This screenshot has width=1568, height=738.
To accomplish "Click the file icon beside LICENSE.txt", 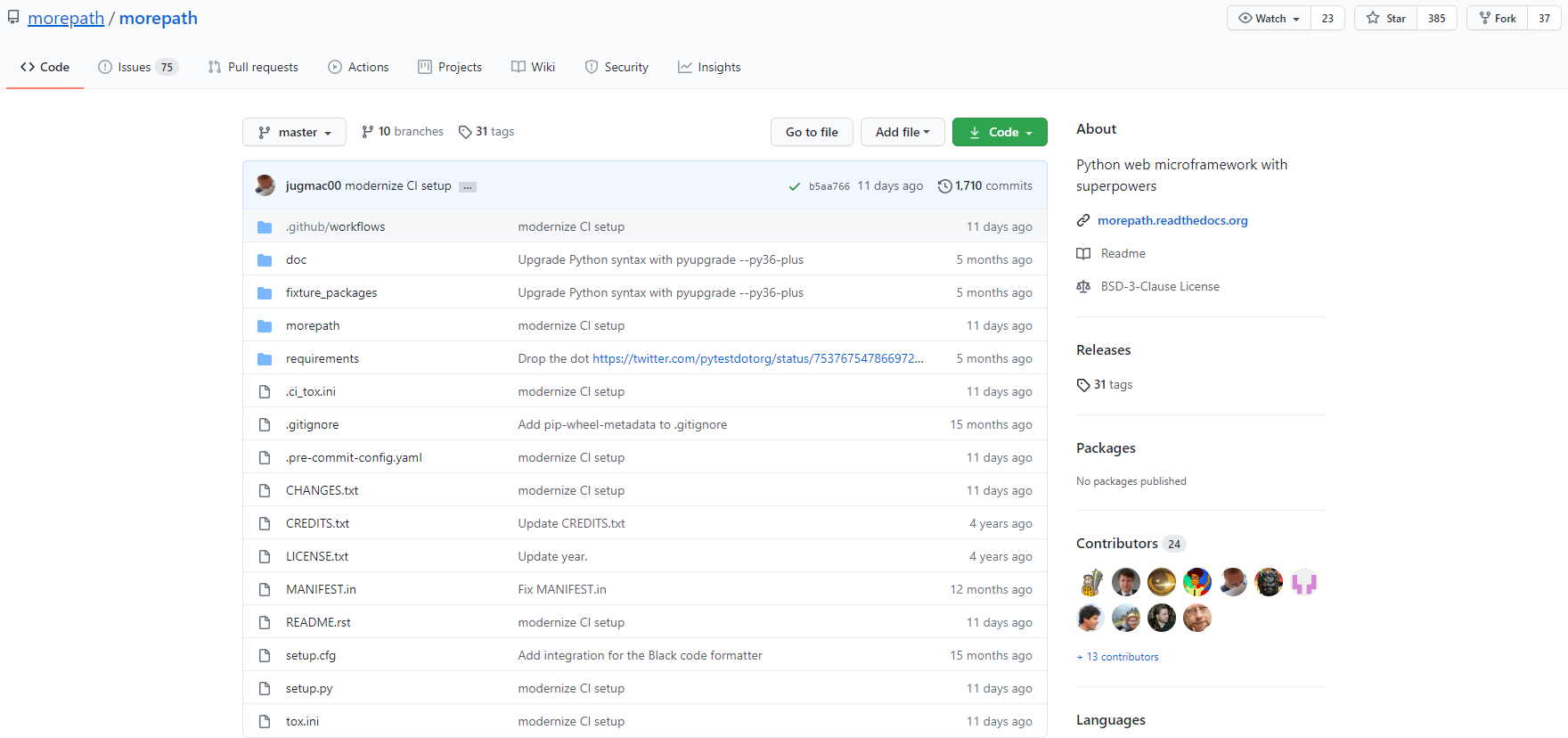I will [265, 557].
